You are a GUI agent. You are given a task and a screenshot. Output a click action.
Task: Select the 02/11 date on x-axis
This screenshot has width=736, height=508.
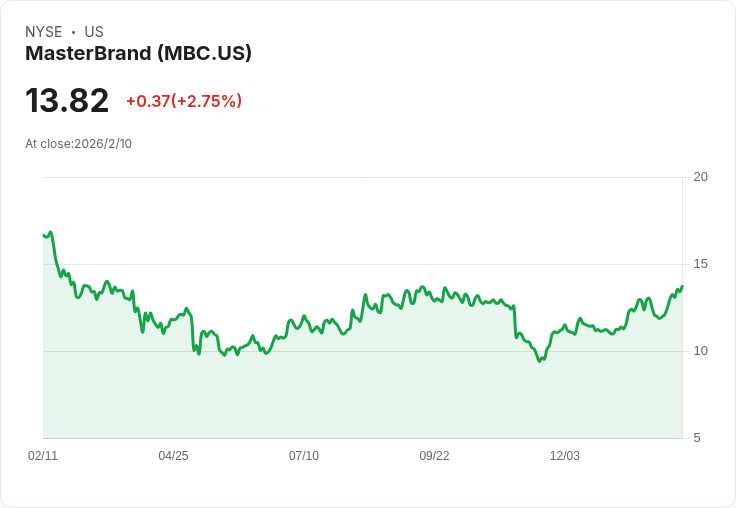(x=43, y=456)
